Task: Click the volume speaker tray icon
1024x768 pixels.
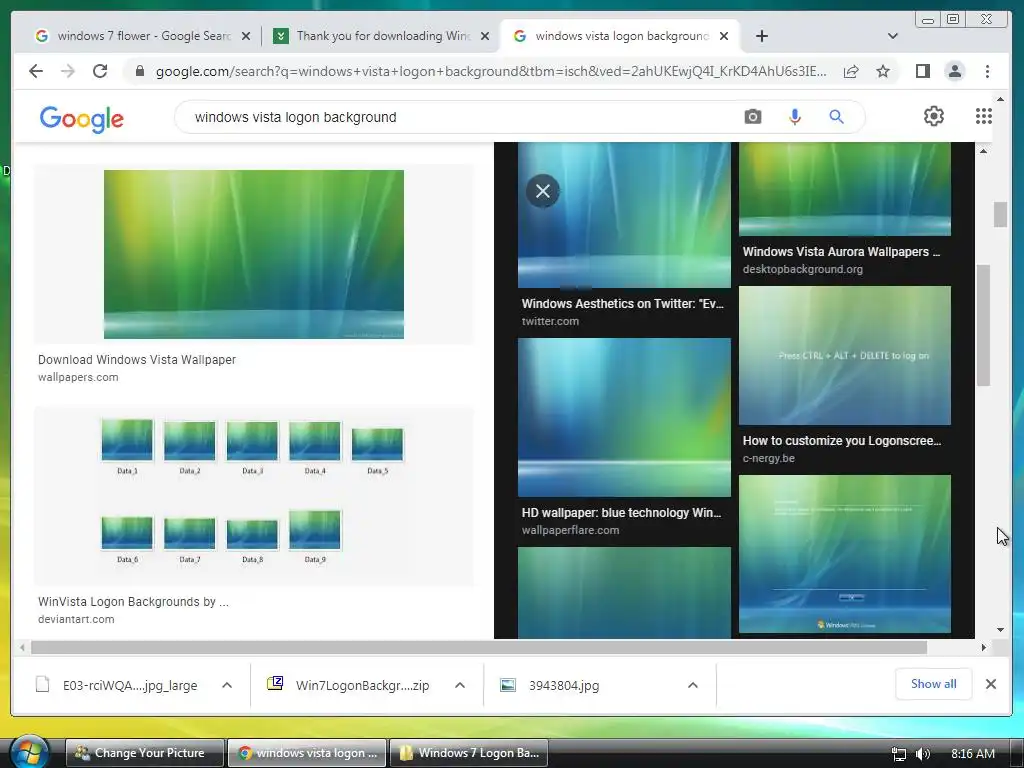Action: tap(922, 754)
